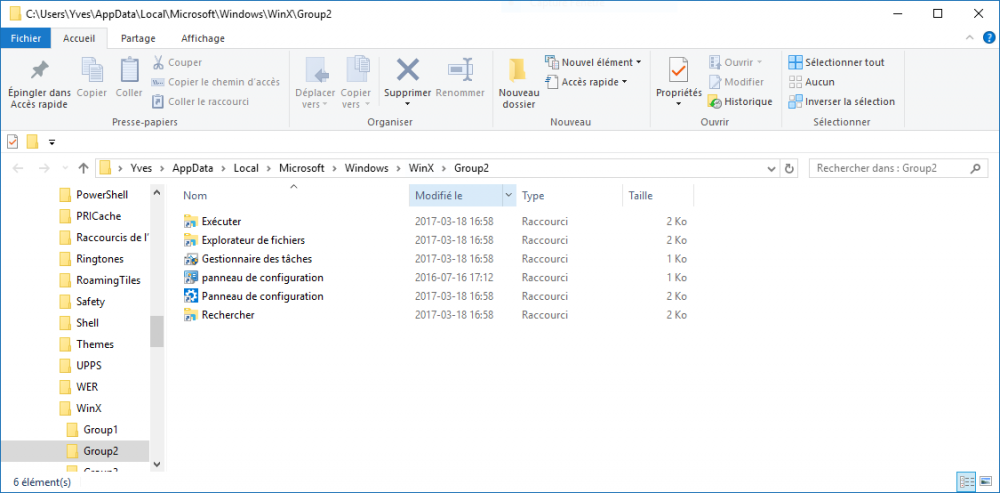Click quick access new folder icon
This screenshot has width=1000, height=493.
33,142
